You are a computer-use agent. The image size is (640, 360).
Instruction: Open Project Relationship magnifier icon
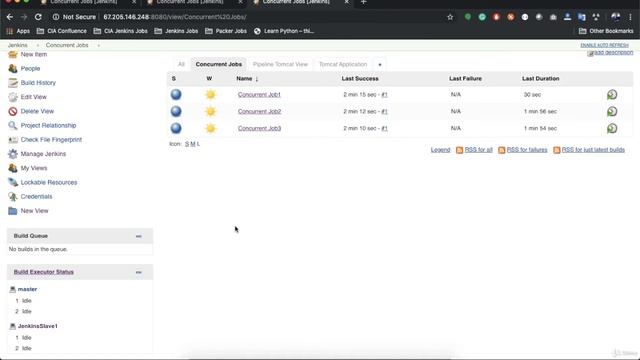pyautogui.click(x=13, y=125)
